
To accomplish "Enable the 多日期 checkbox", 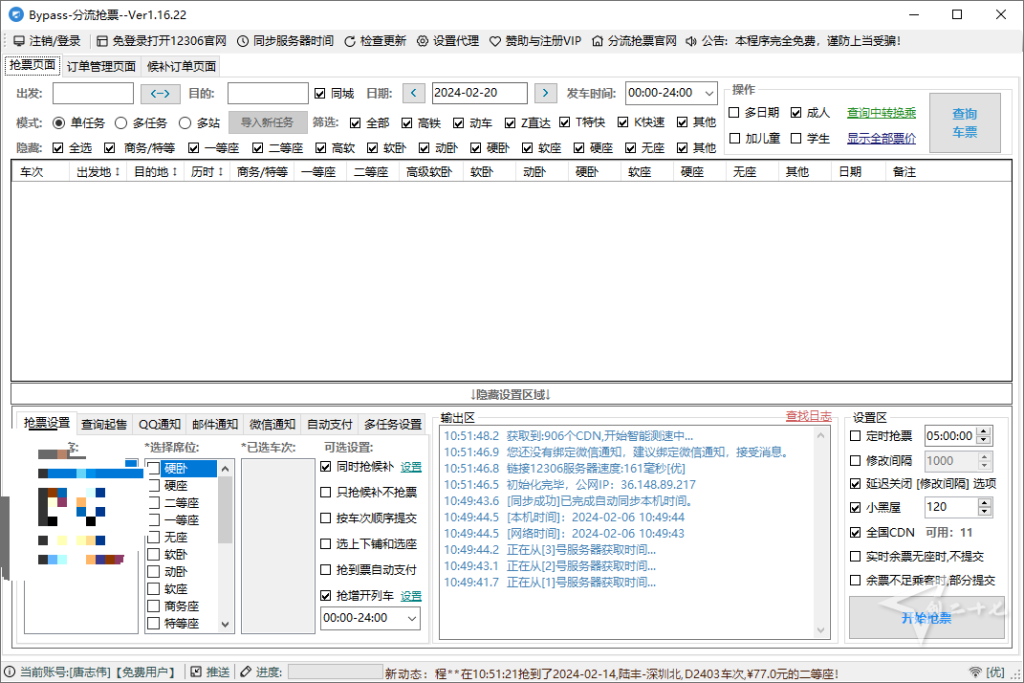I will click(x=734, y=113).
